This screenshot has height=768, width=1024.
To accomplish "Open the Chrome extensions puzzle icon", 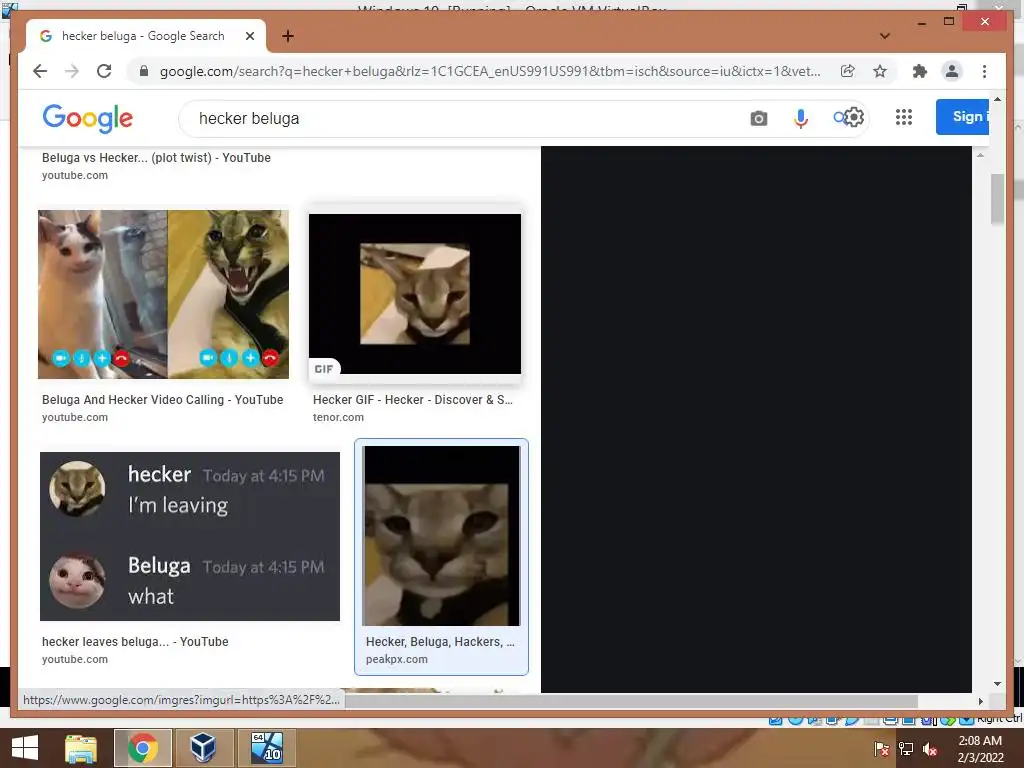I will 920,71.
